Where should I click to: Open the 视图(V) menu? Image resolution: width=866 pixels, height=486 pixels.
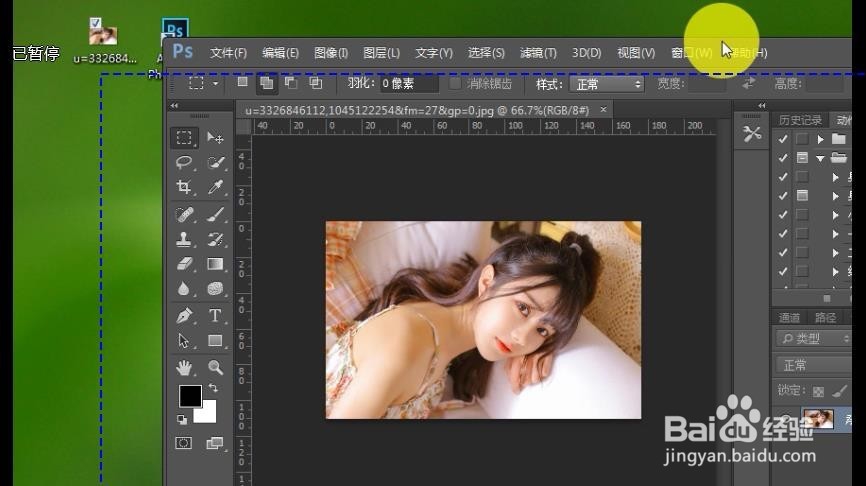(636, 53)
